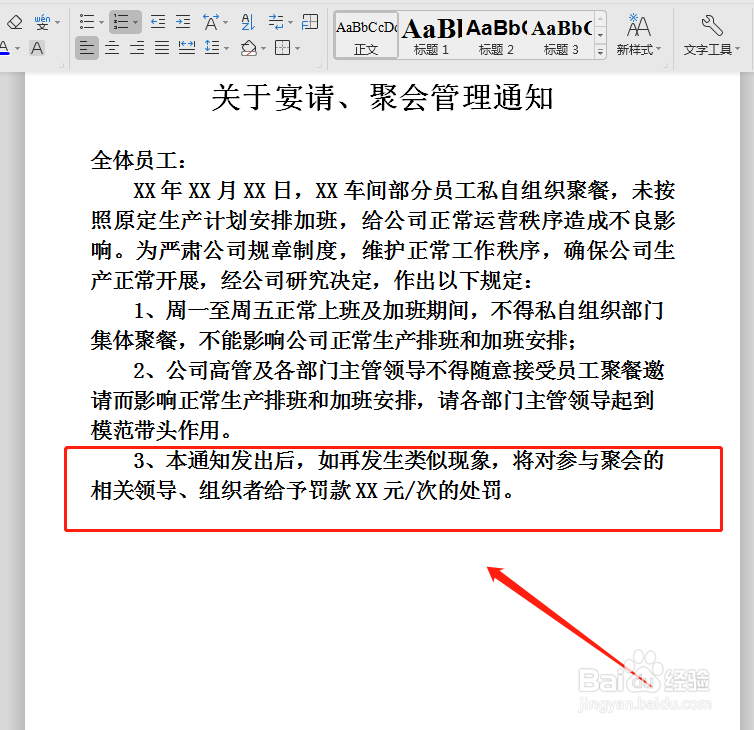The width and height of the screenshot is (754, 730).
Task: Click the line starting 1、周一至周五
Action: pyautogui.click(x=399, y=311)
